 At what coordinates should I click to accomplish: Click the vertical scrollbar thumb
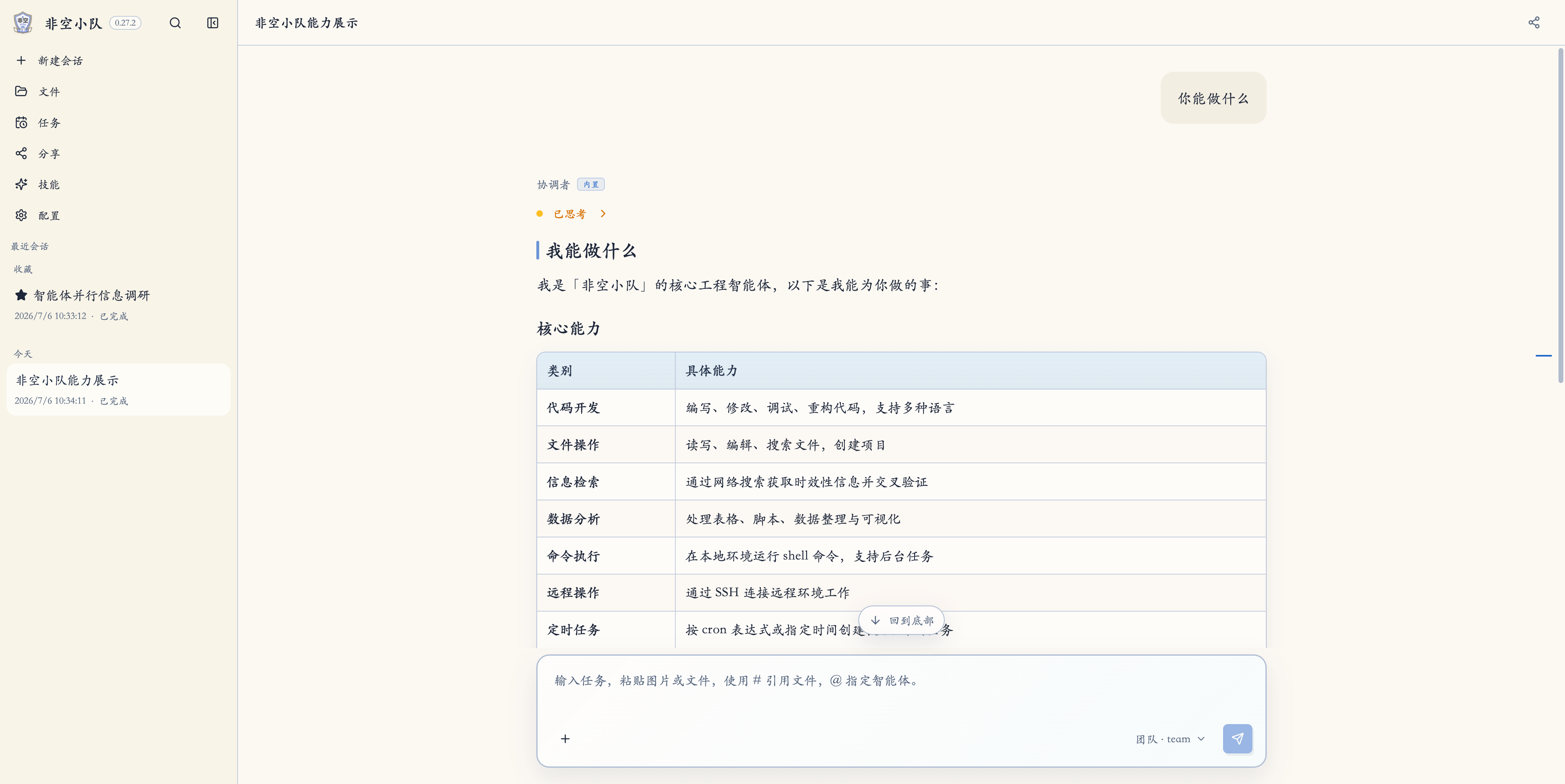pyautogui.click(x=1560, y=216)
